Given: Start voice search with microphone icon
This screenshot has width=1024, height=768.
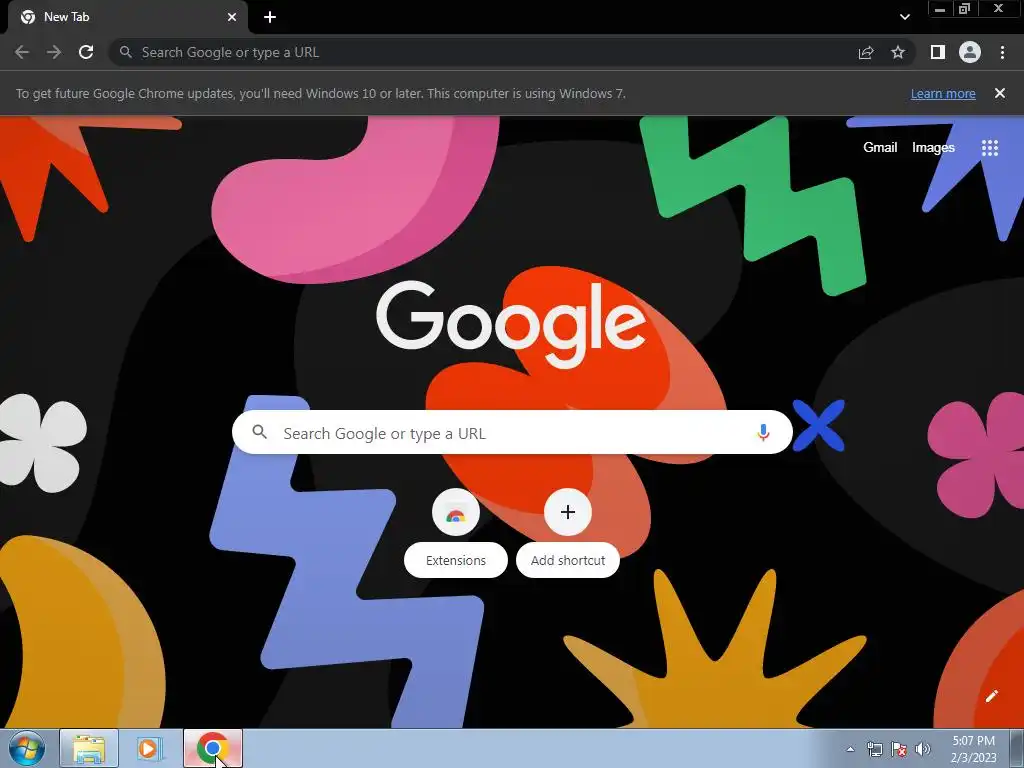Looking at the screenshot, I should pos(763,432).
